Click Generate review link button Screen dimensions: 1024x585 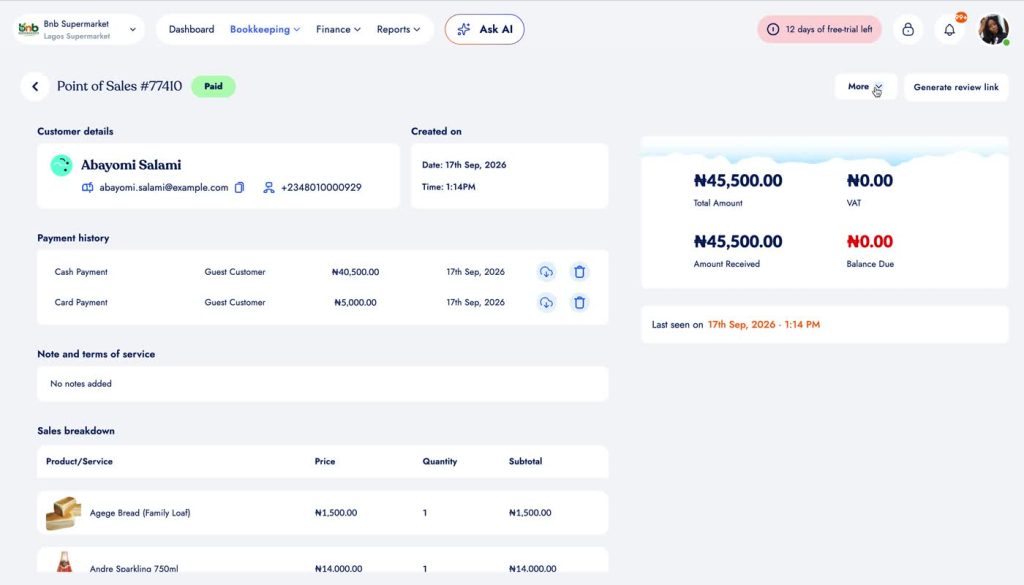[956, 87]
